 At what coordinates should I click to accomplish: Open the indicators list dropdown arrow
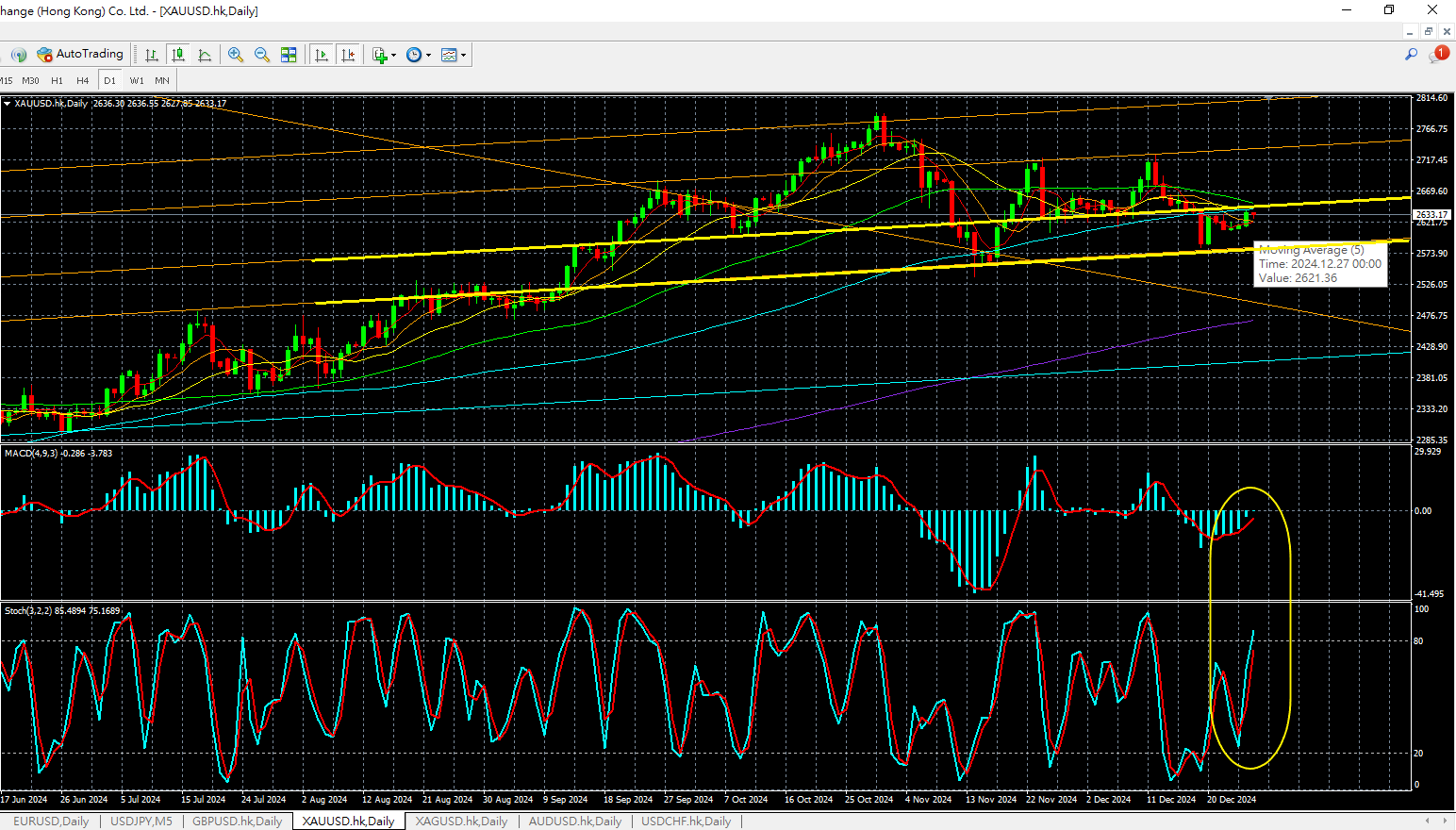[x=393, y=55]
